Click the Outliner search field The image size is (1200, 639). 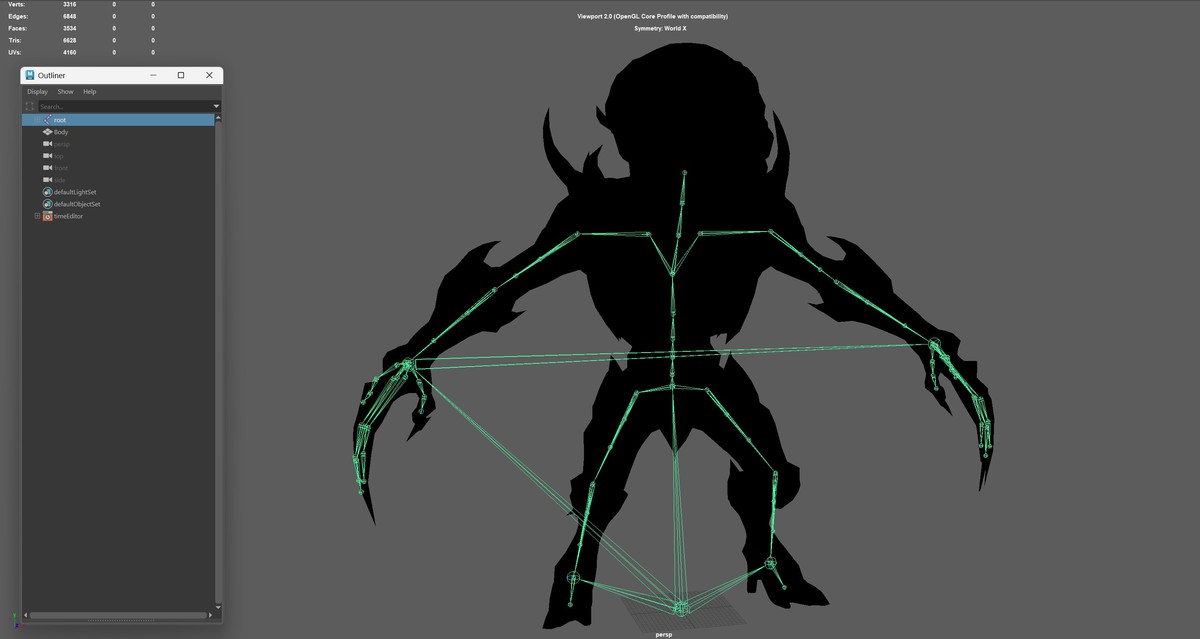tap(124, 106)
